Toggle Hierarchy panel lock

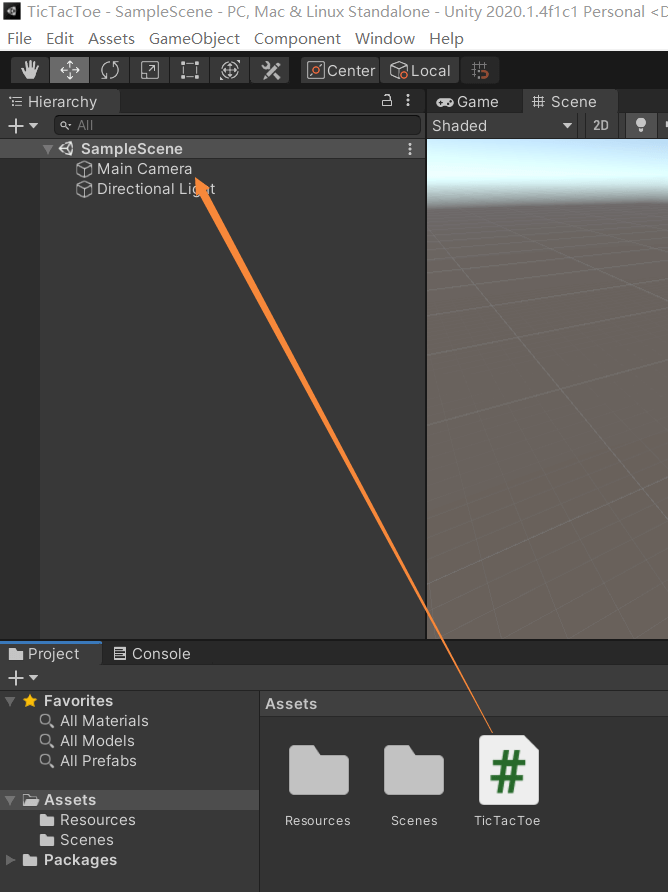pyautogui.click(x=387, y=101)
